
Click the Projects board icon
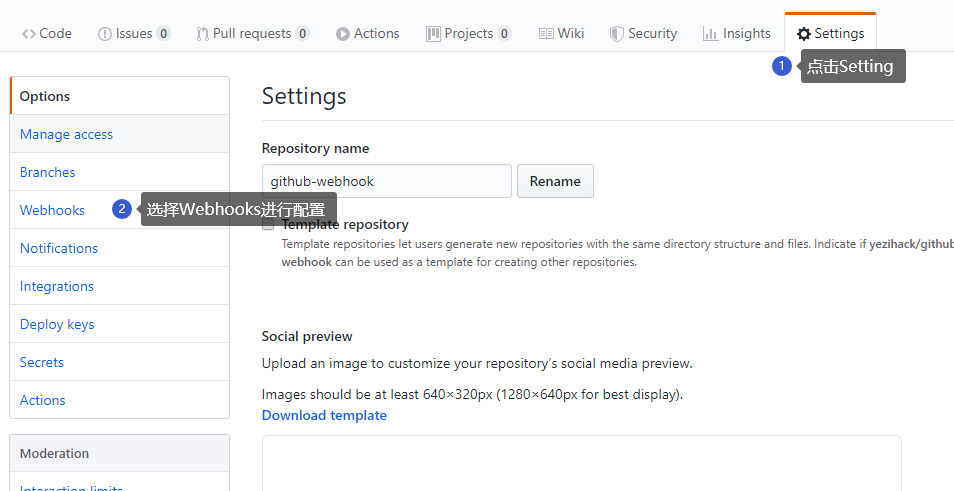pos(433,34)
